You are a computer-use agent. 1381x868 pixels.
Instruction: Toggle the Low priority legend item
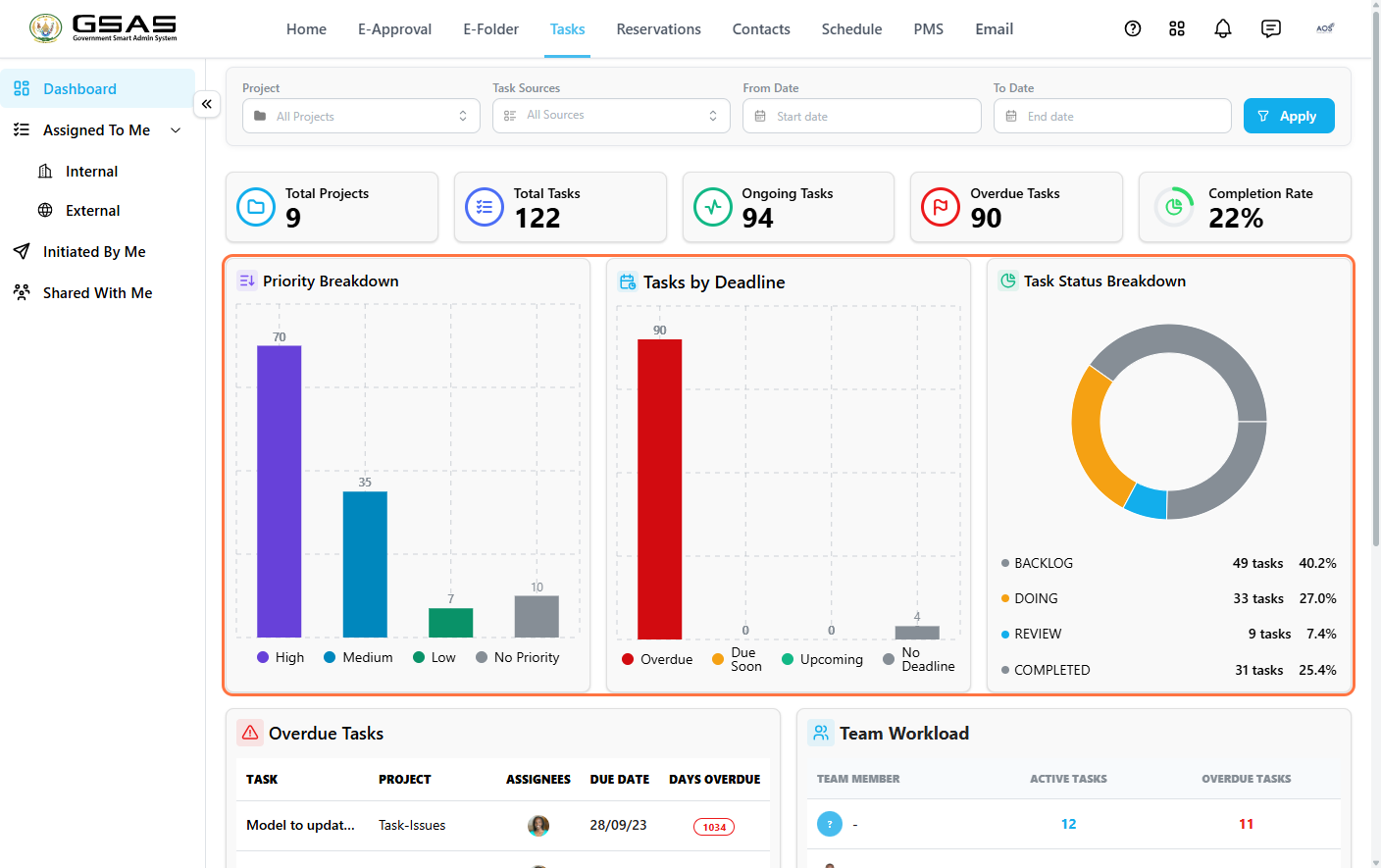pyautogui.click(x=435, y=657)
